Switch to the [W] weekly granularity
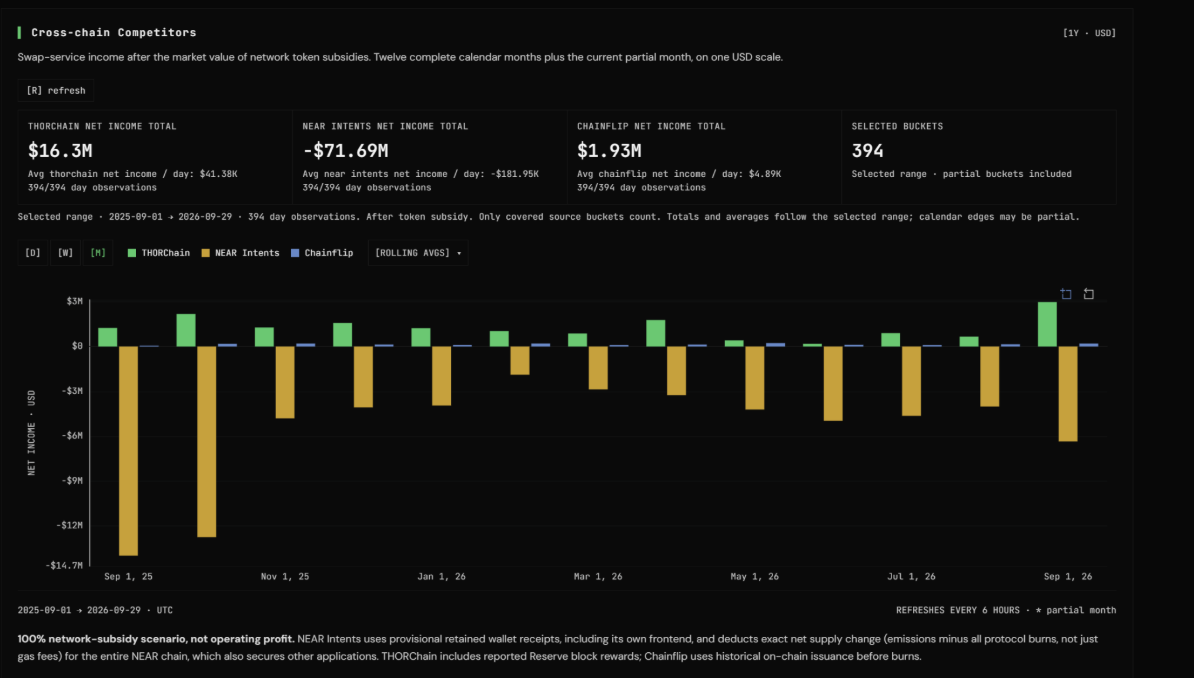Screen dimensions: 1194x678 (x=65, y=253)
